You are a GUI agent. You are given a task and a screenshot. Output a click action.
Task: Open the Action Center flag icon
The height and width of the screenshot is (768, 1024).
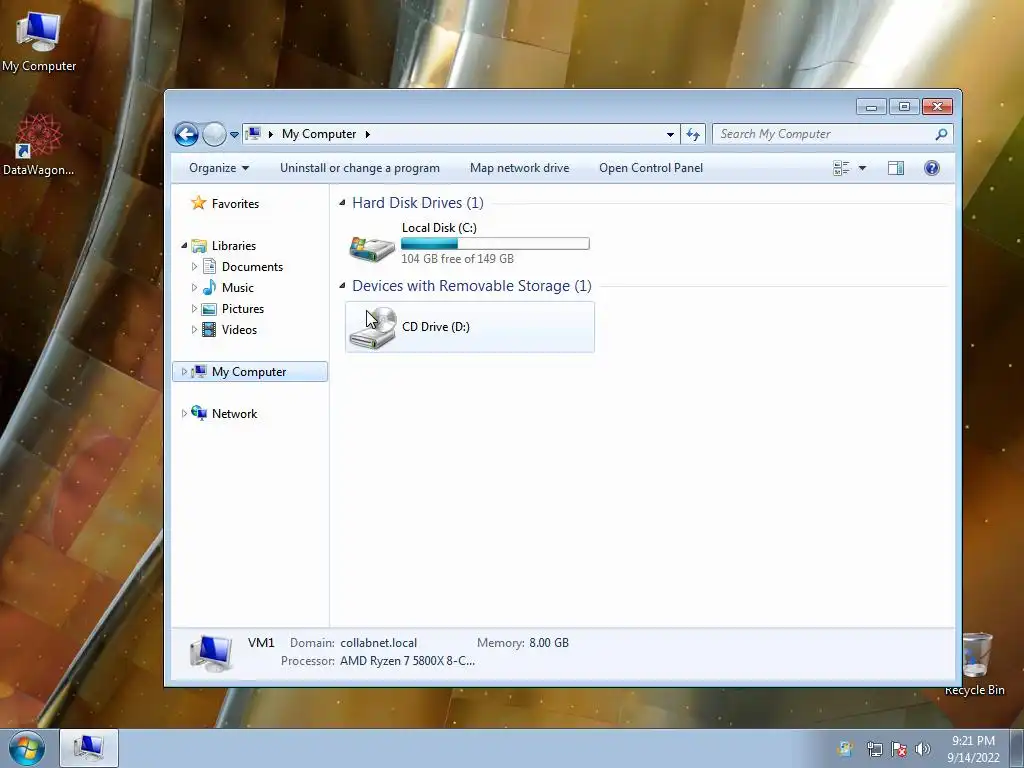(899, 750)
